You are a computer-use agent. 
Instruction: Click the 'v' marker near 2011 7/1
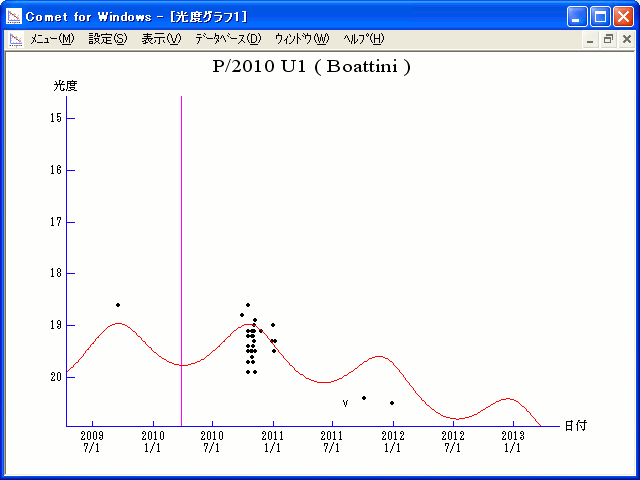345,403
